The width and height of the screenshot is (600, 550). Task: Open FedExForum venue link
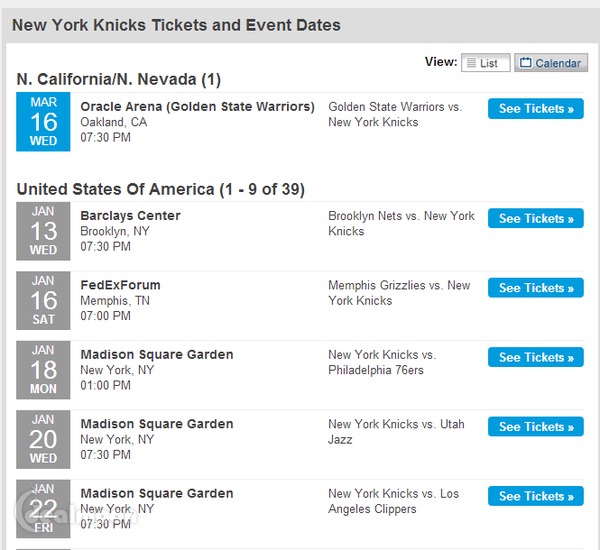(120, 285)
